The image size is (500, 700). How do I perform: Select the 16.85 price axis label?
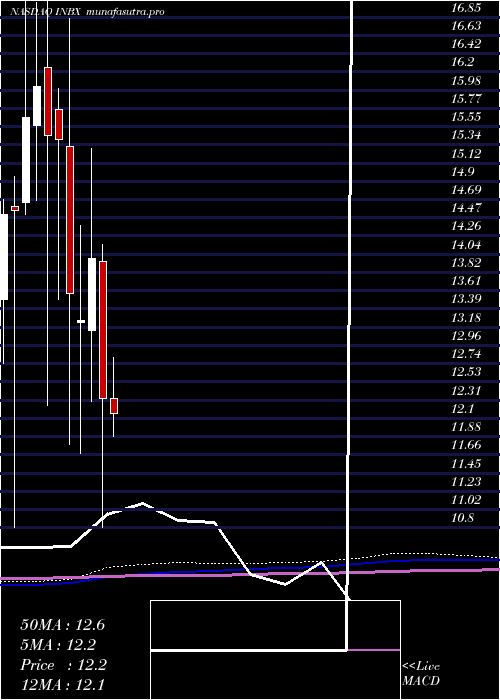coord(466,8)
